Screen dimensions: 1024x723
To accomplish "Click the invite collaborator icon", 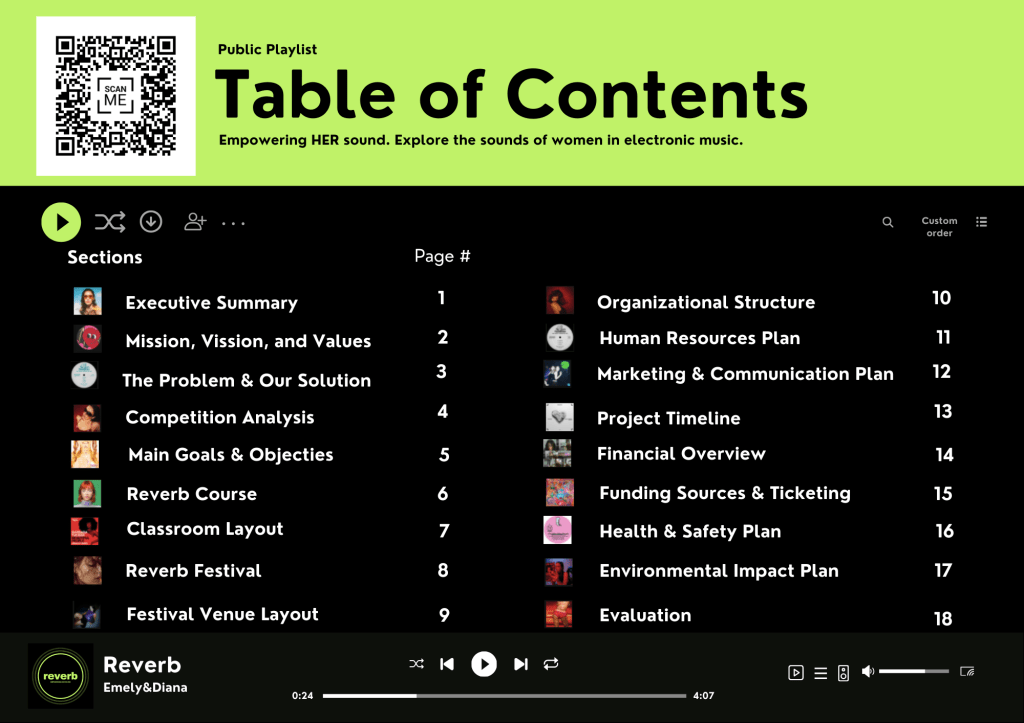I will pos(195,221).
